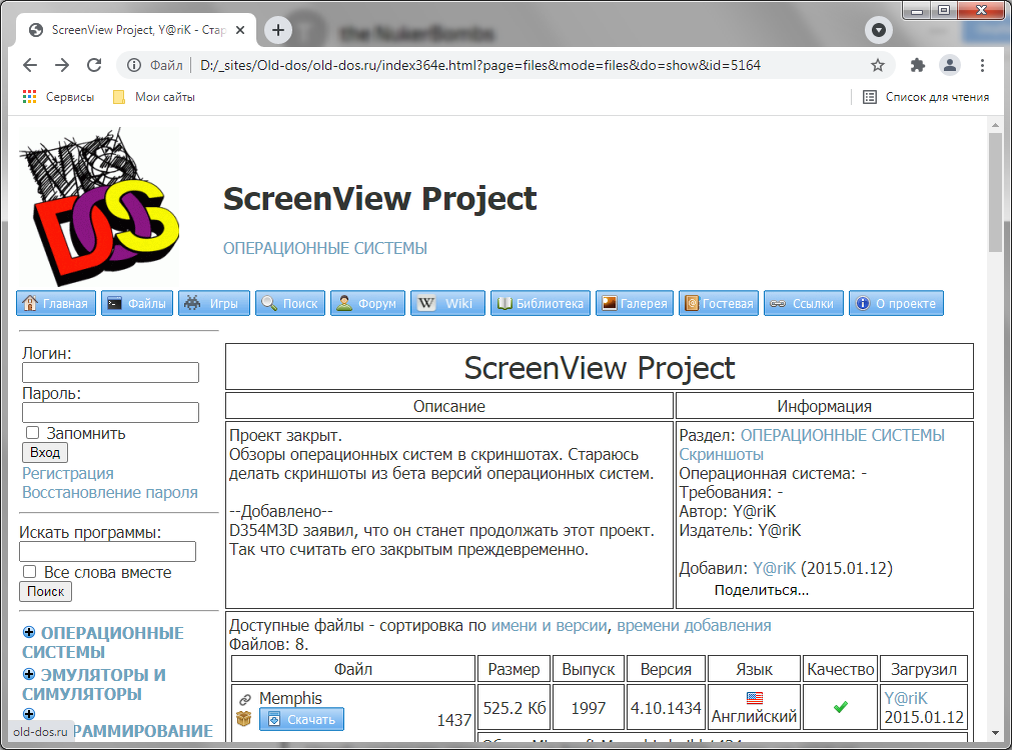Open Ссылки navigation button
This screenshot has width=1012, height=750.
point(804,303)
